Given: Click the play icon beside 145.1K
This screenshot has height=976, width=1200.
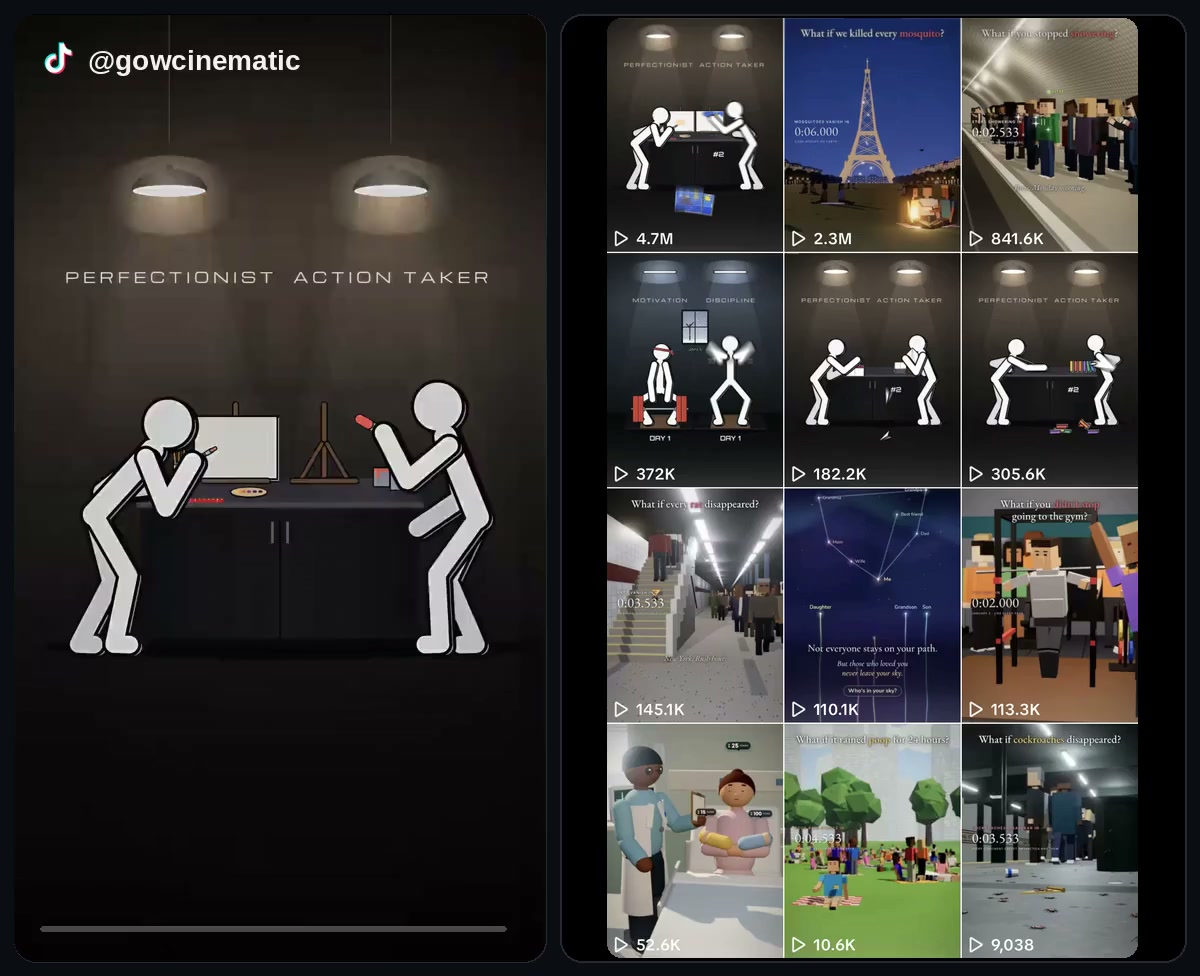Looking at the screenshot, I should click(x=621, y=709).
